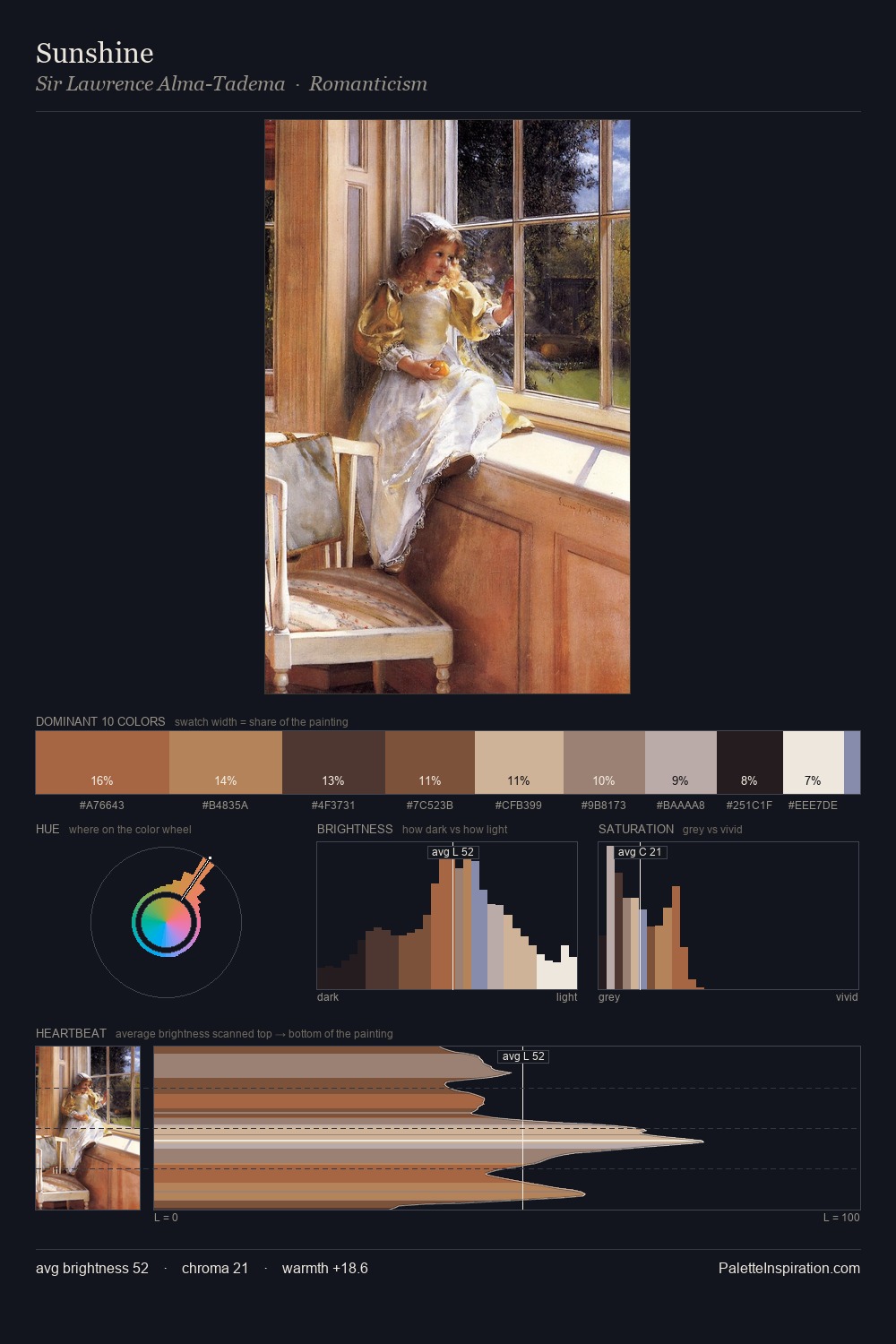Select the #251C1F swatch showing 8%
The height and width of the screenshot is (1344, 896).
(750, 762)
